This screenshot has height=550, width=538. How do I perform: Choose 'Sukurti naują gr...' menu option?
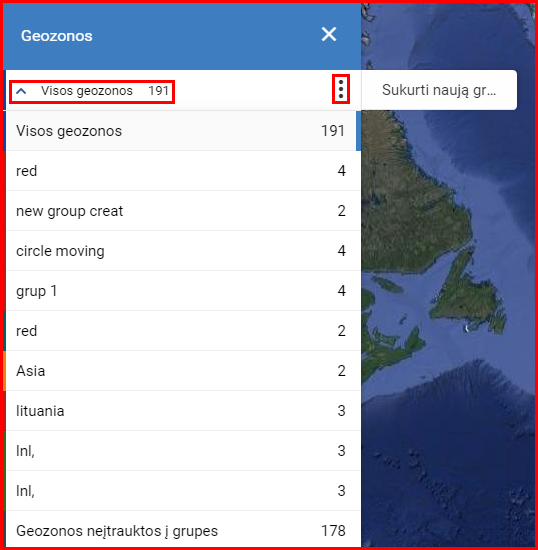tap(439, 90)
